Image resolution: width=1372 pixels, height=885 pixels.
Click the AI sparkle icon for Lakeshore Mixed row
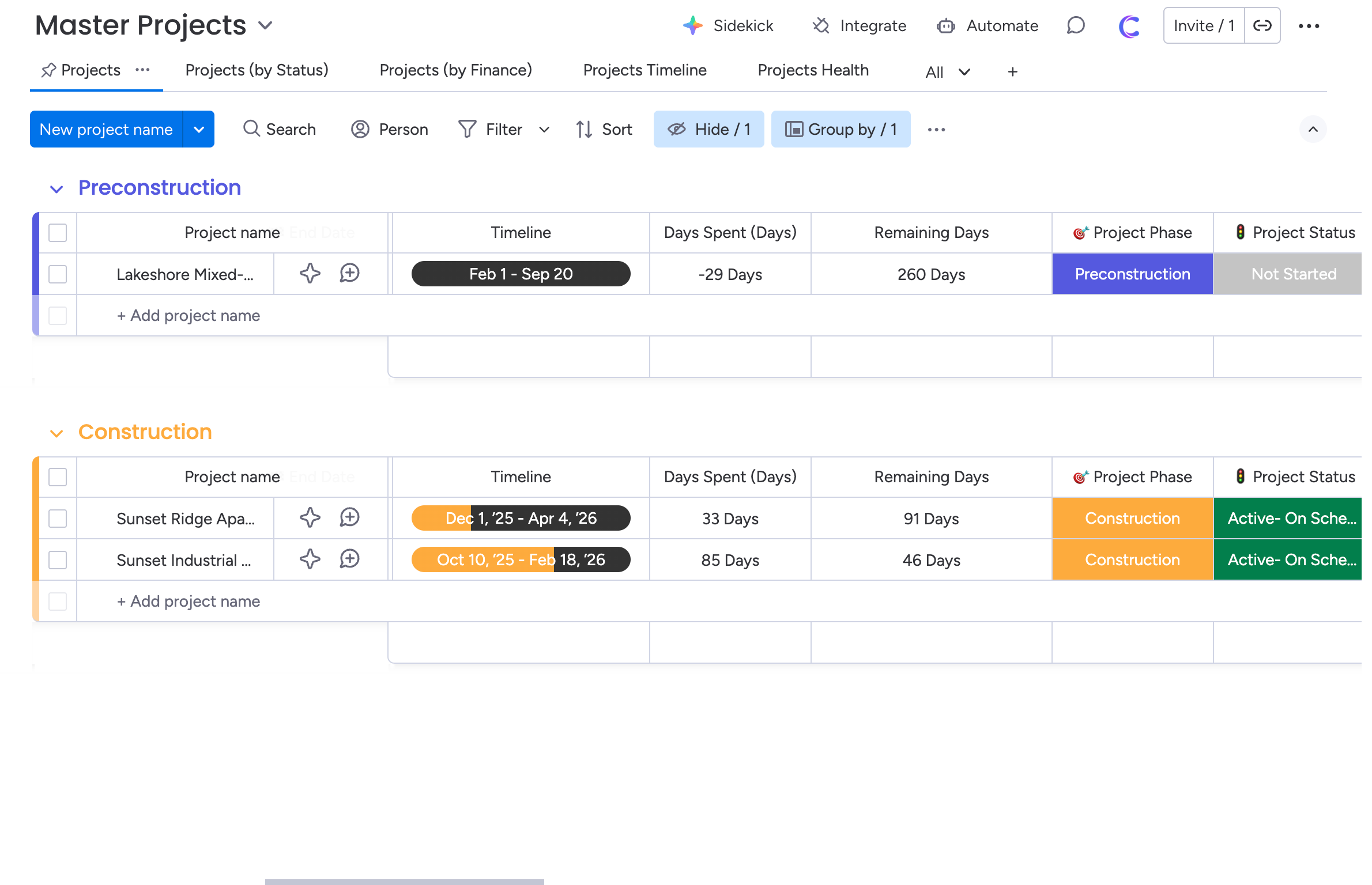[310, 273]
